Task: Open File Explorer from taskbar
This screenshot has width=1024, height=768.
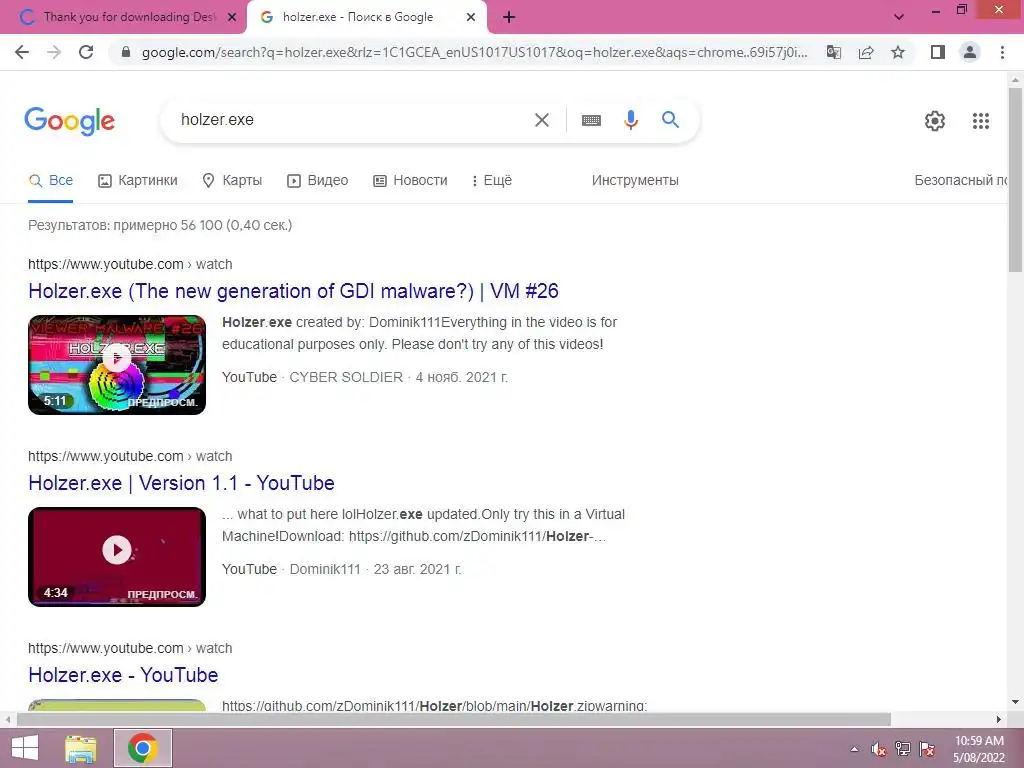Action: [81, 748]
